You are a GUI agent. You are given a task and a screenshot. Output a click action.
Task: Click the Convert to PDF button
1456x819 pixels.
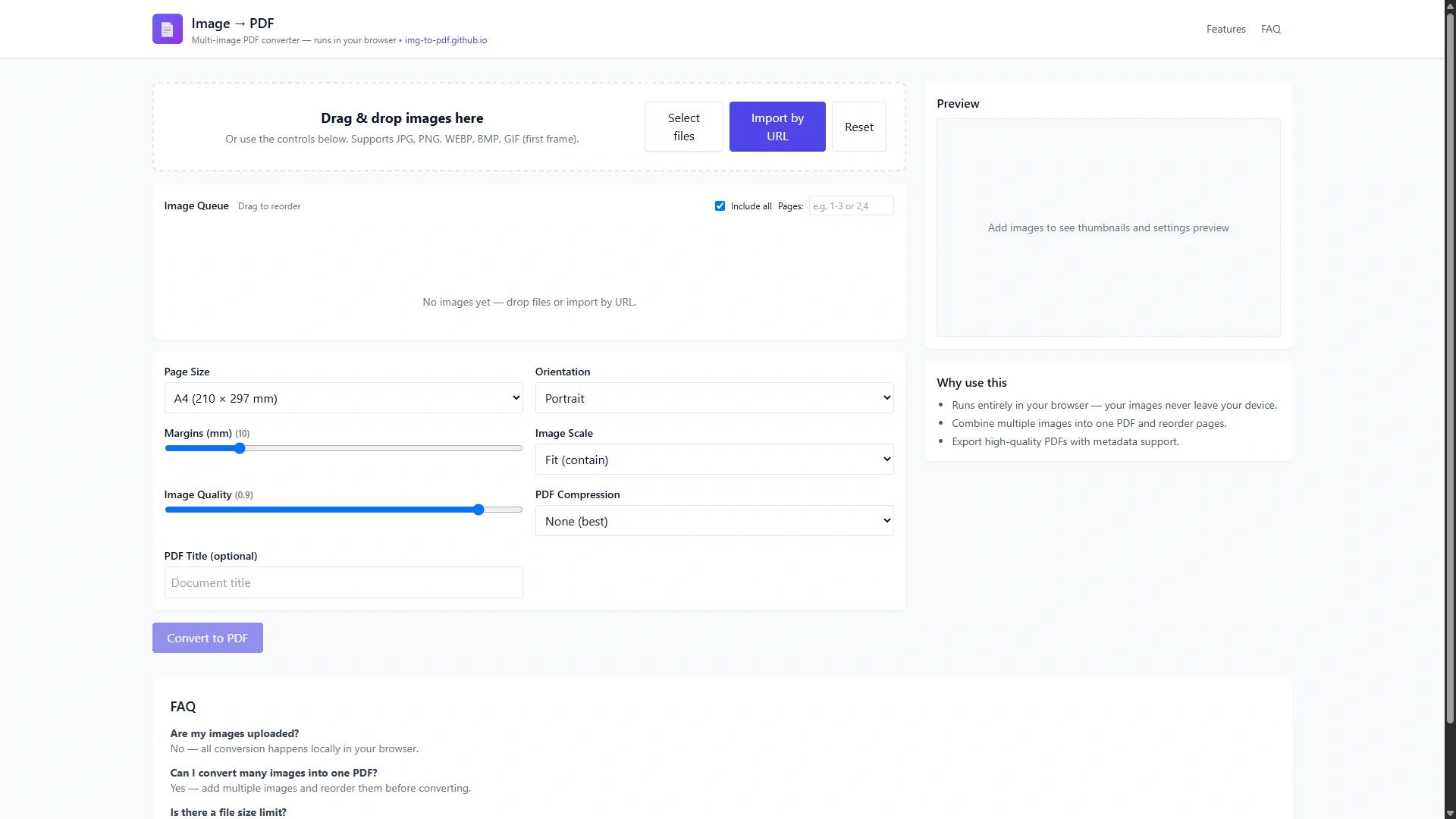pyautogui.click(x=208, y=638)
